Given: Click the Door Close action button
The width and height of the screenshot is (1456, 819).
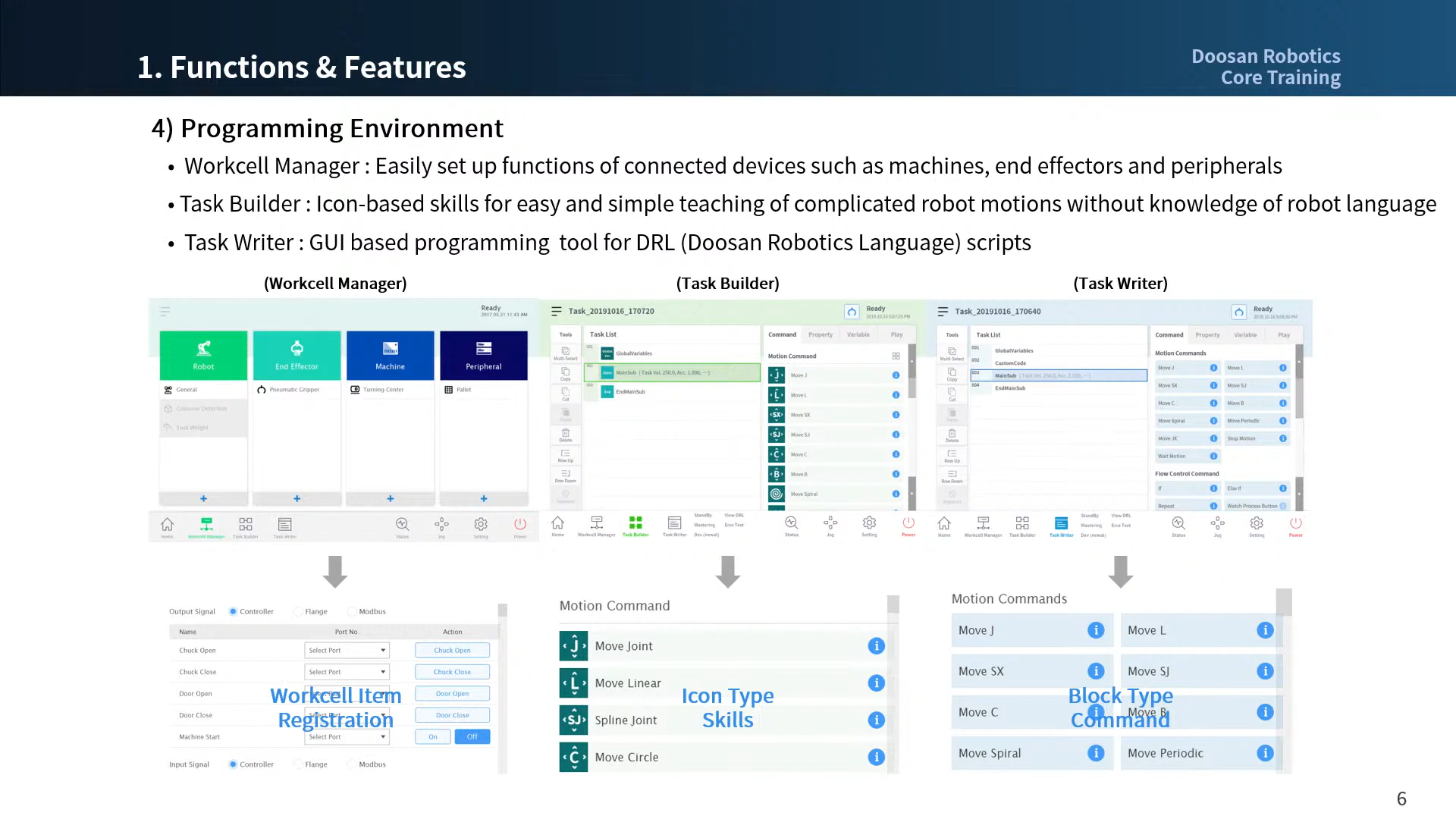Looking at the screenshot, I should tap(452, 715).
